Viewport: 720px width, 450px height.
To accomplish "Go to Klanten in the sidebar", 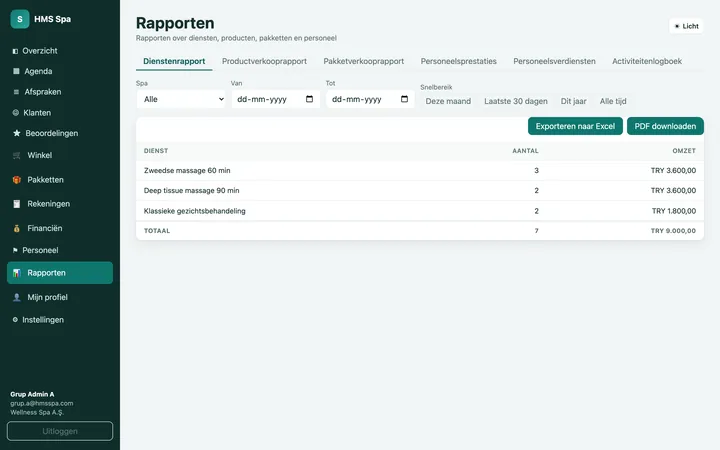I will pos(60,112).
